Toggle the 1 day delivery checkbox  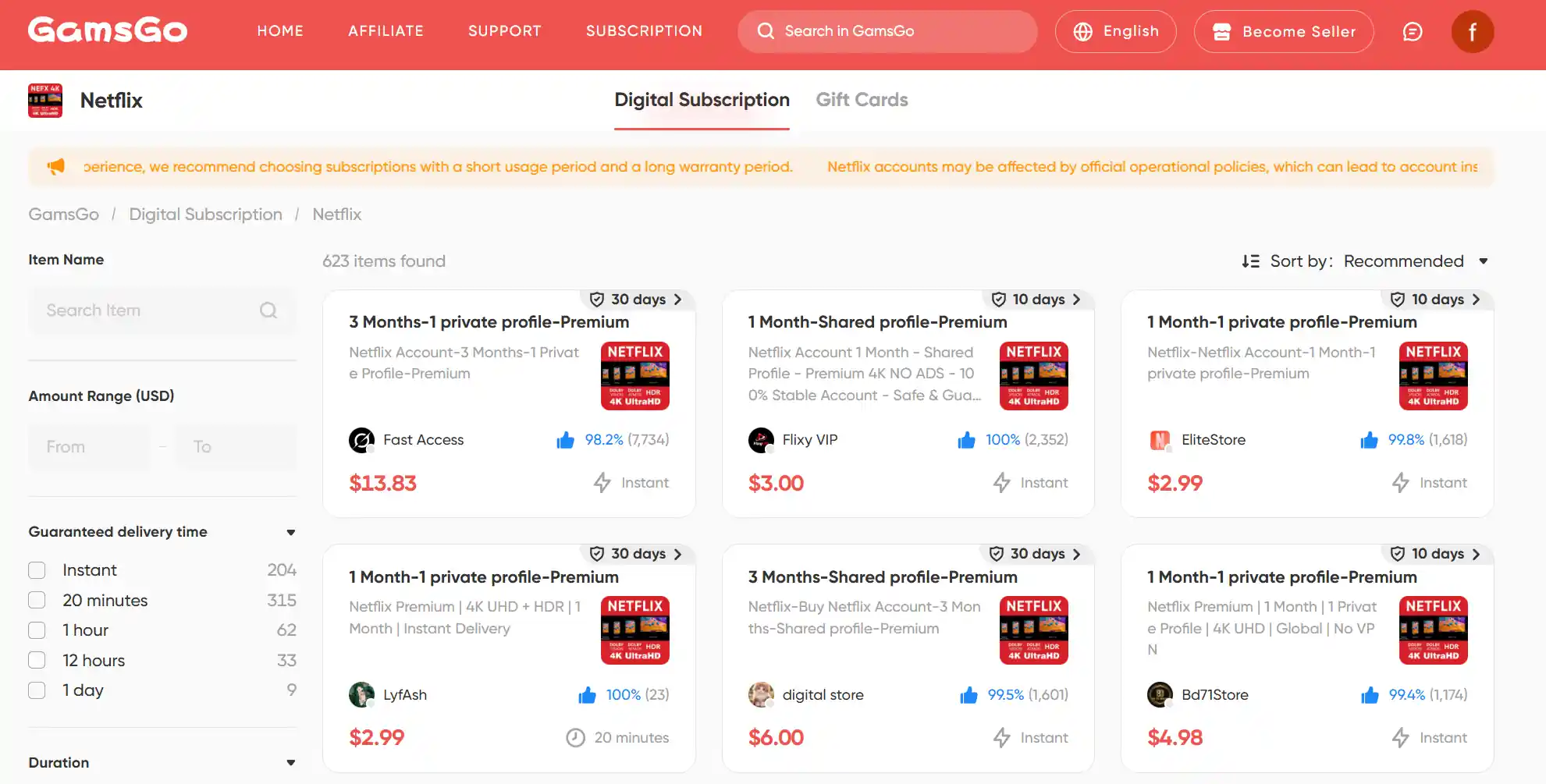coord(37,690)
